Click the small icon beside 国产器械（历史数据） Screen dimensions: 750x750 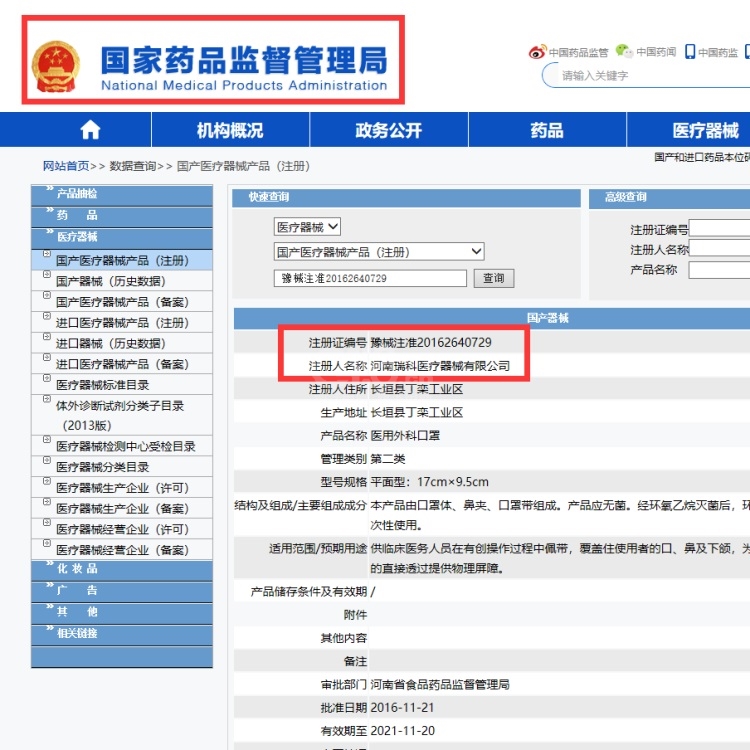point(46,280)
